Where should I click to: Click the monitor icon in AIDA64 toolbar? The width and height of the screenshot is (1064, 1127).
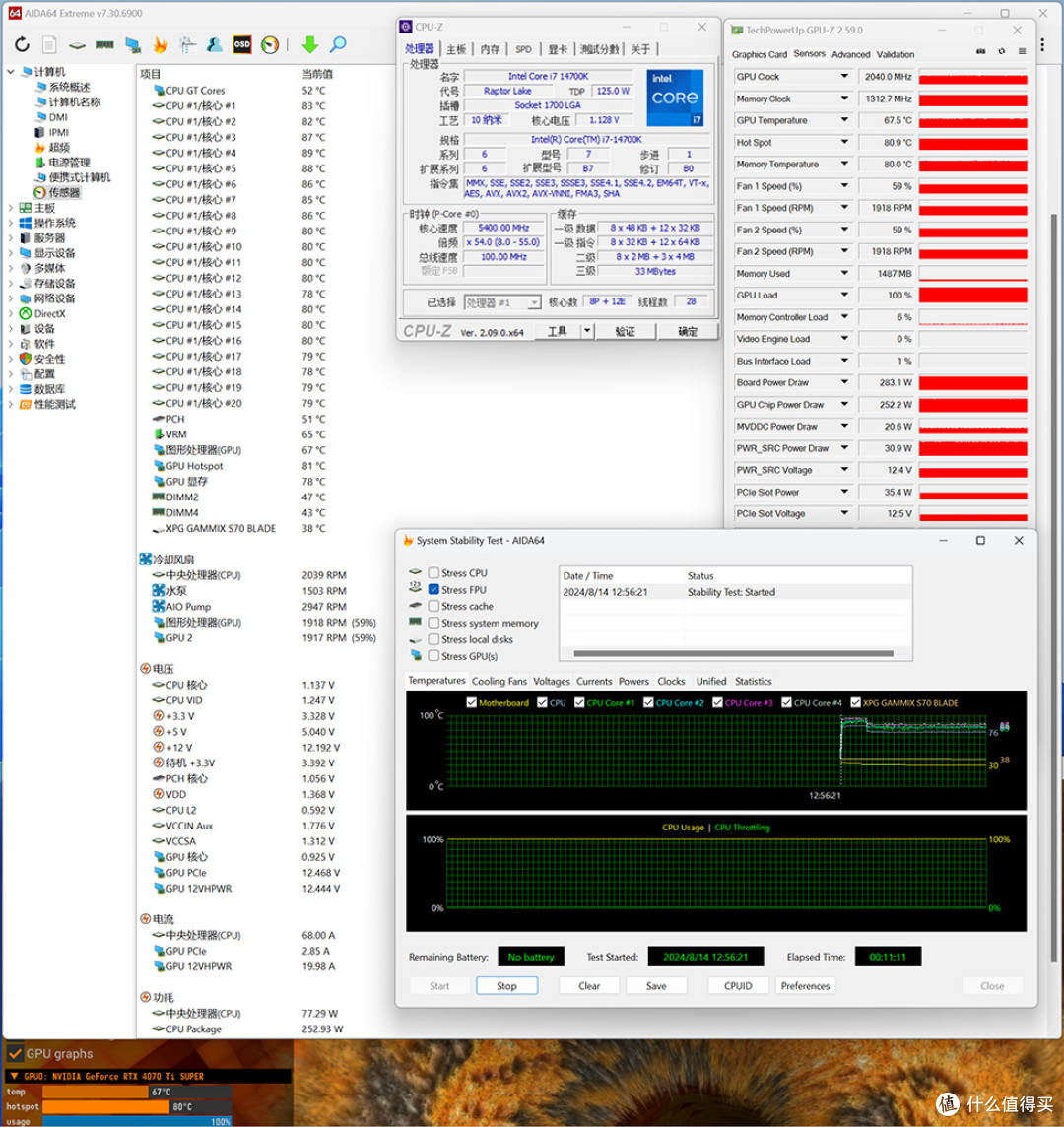tap(133, 45)
